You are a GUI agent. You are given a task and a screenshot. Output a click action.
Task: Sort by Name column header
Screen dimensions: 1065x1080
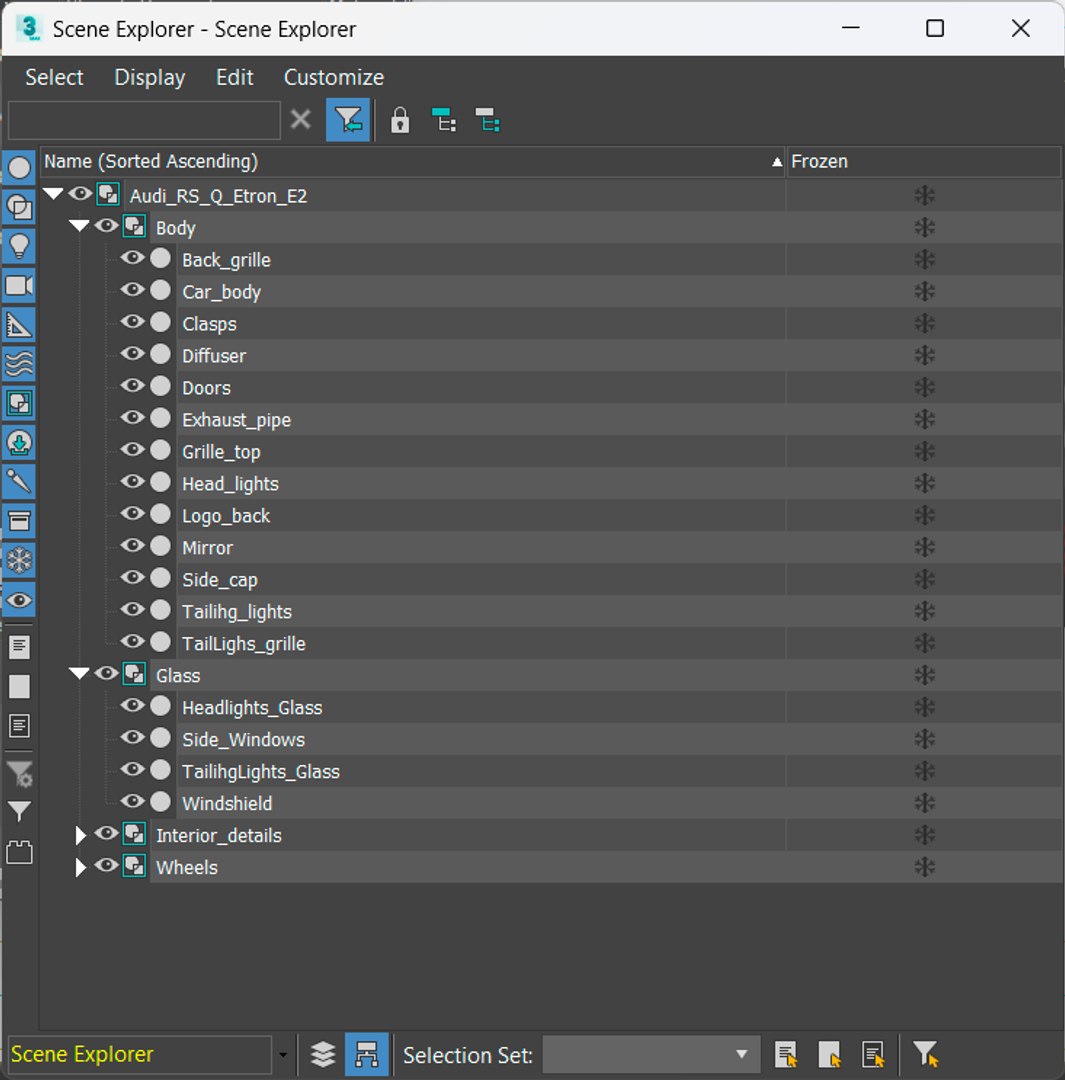413,162
